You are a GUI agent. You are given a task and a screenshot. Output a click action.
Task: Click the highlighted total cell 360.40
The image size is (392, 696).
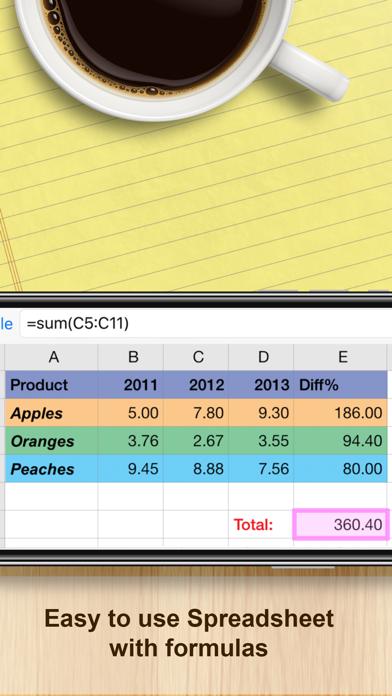[341, 525]
